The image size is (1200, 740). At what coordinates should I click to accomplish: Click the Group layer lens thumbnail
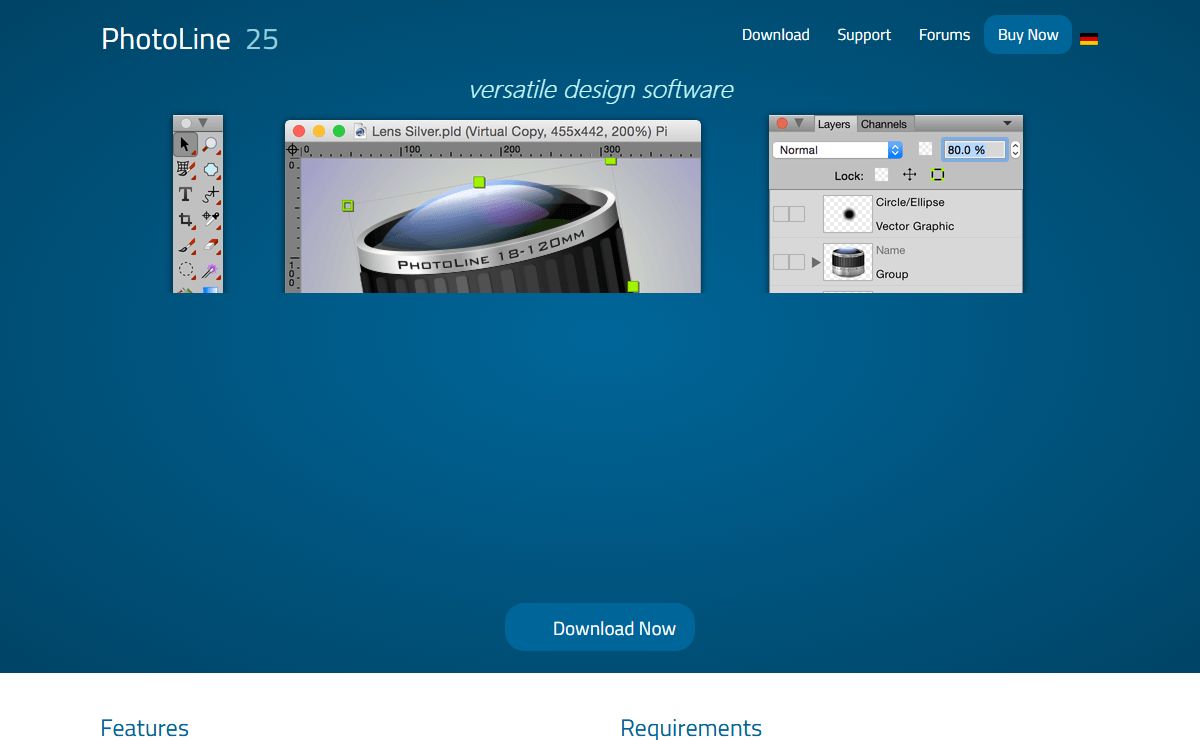click(x=848, y=262)
